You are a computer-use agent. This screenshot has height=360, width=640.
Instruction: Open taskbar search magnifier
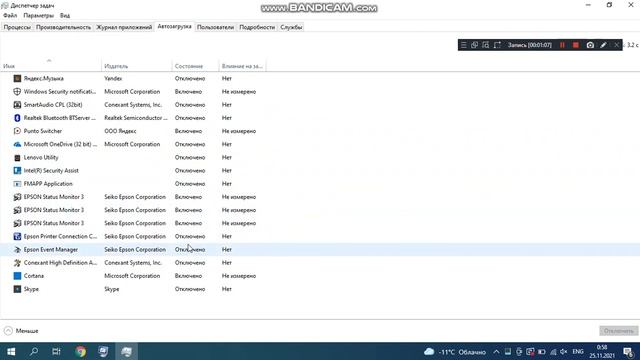(34, 351)
